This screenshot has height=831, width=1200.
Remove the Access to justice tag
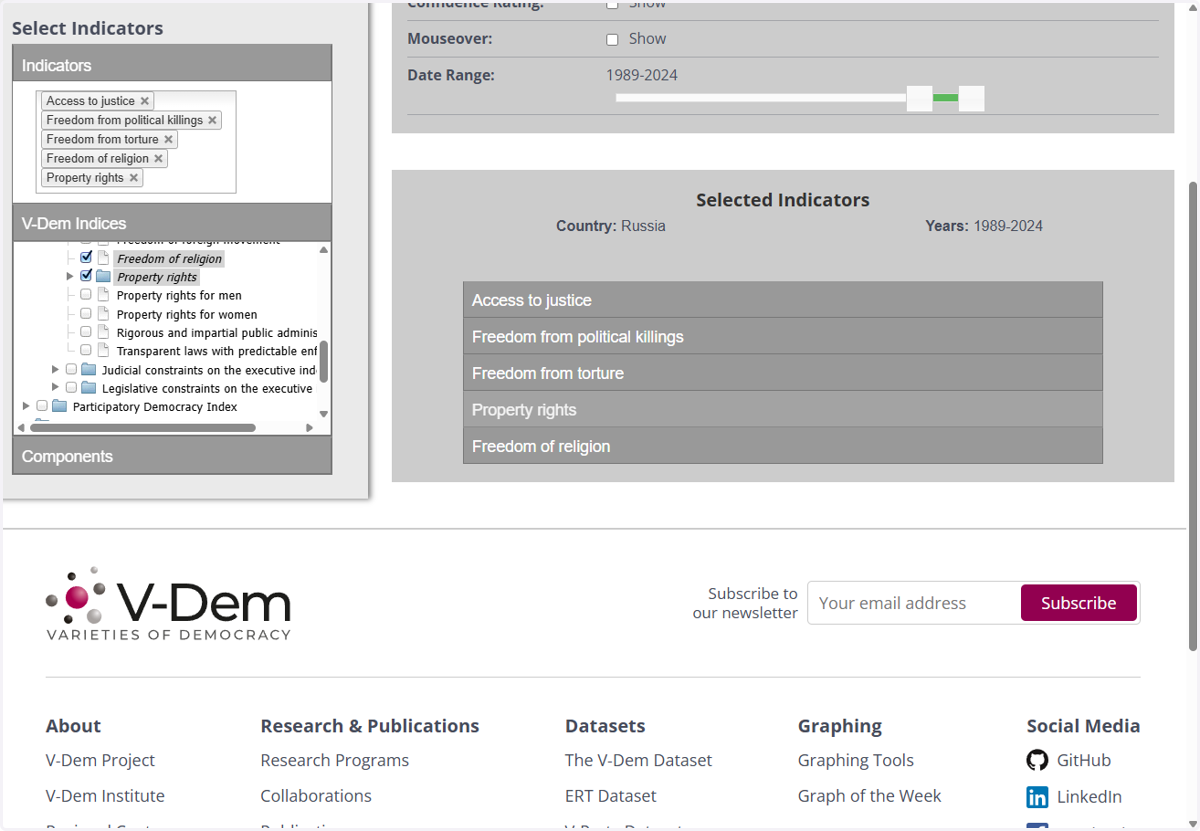tap(145, 101)
